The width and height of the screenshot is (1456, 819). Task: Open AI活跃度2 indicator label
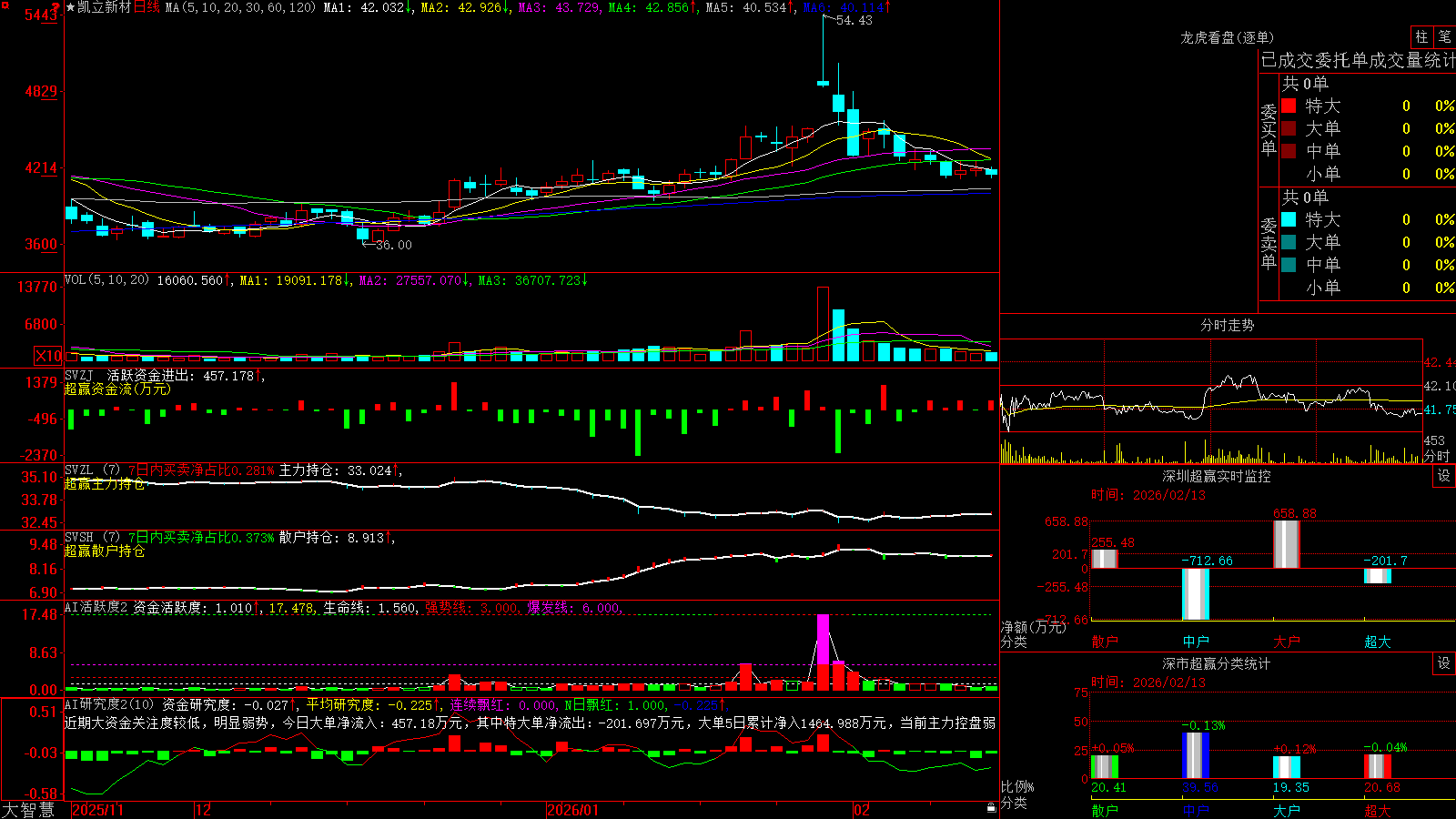click(x=96, y=608)
